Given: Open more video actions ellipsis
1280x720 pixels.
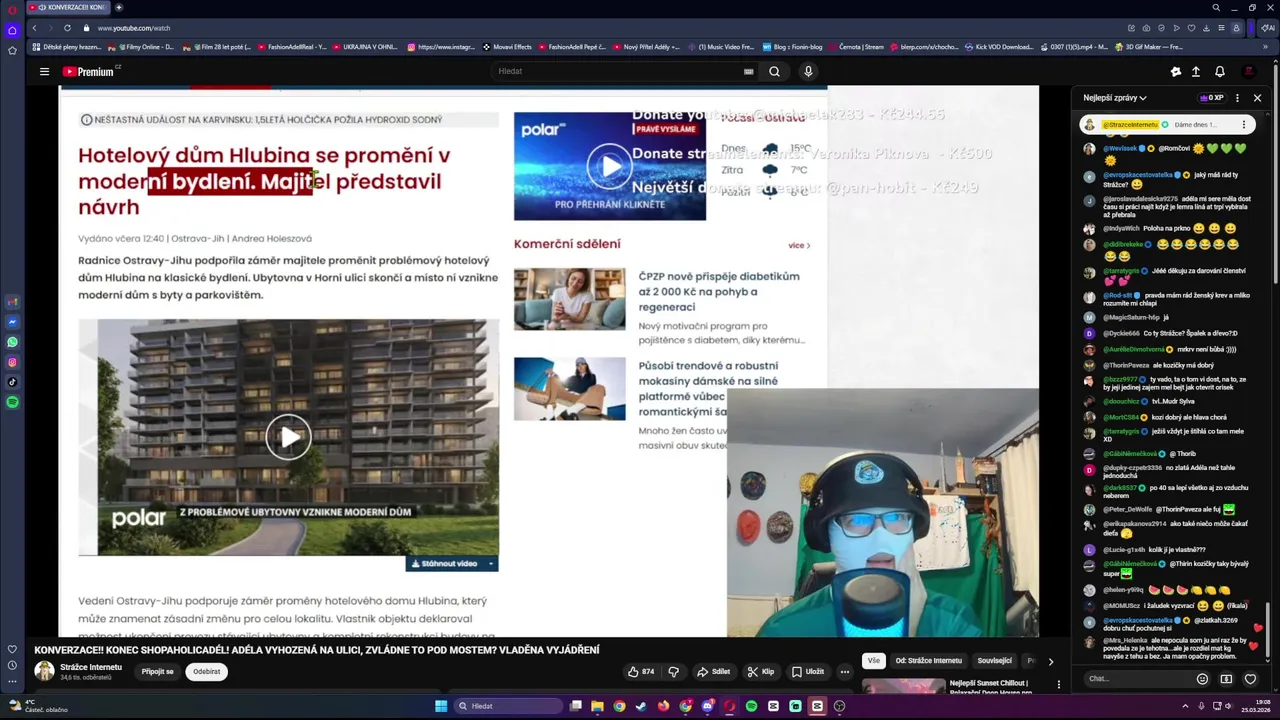Looking at the screenshot, I should click(x=844, y=672).
